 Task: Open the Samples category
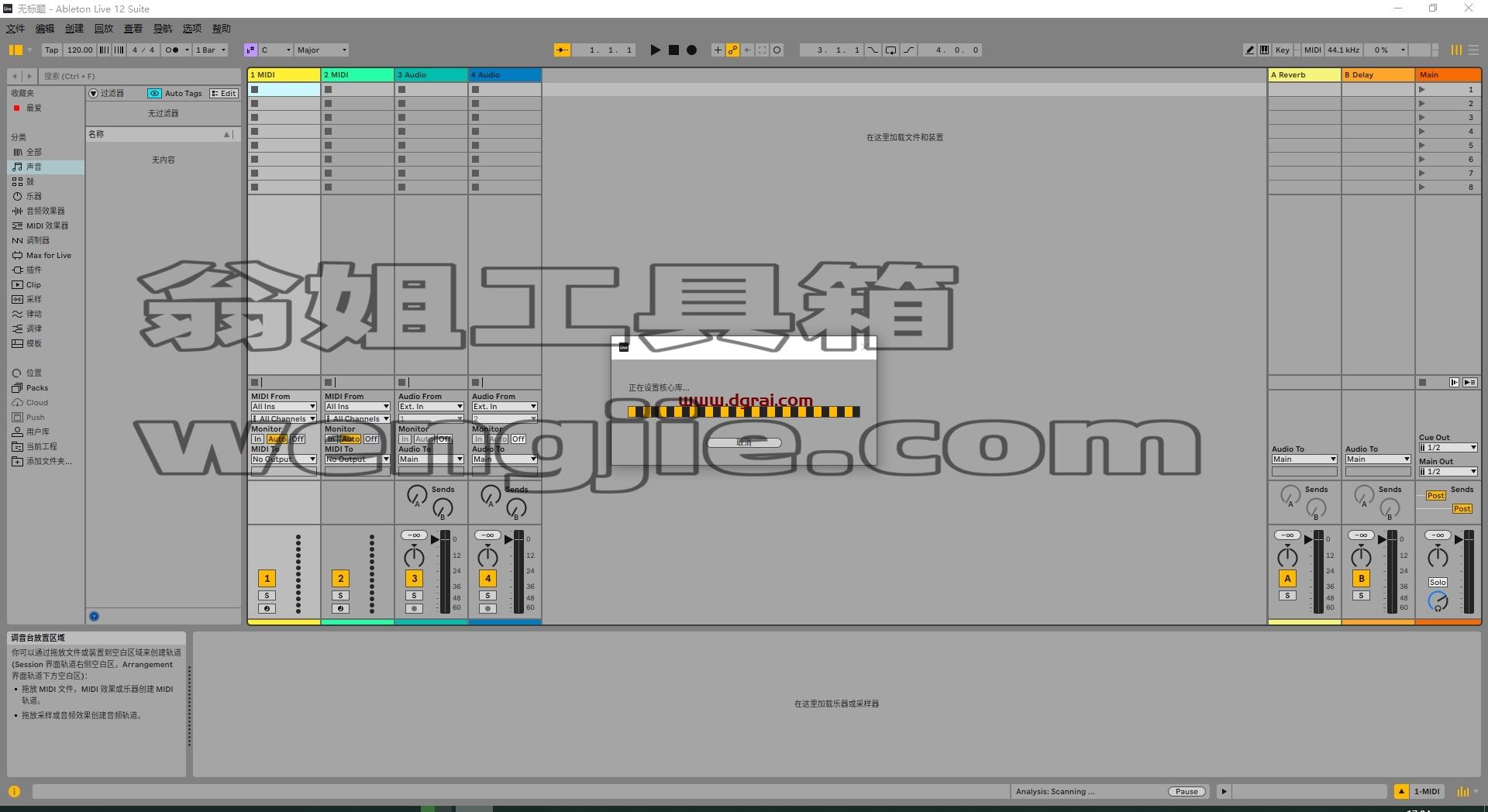coord(45,299)
